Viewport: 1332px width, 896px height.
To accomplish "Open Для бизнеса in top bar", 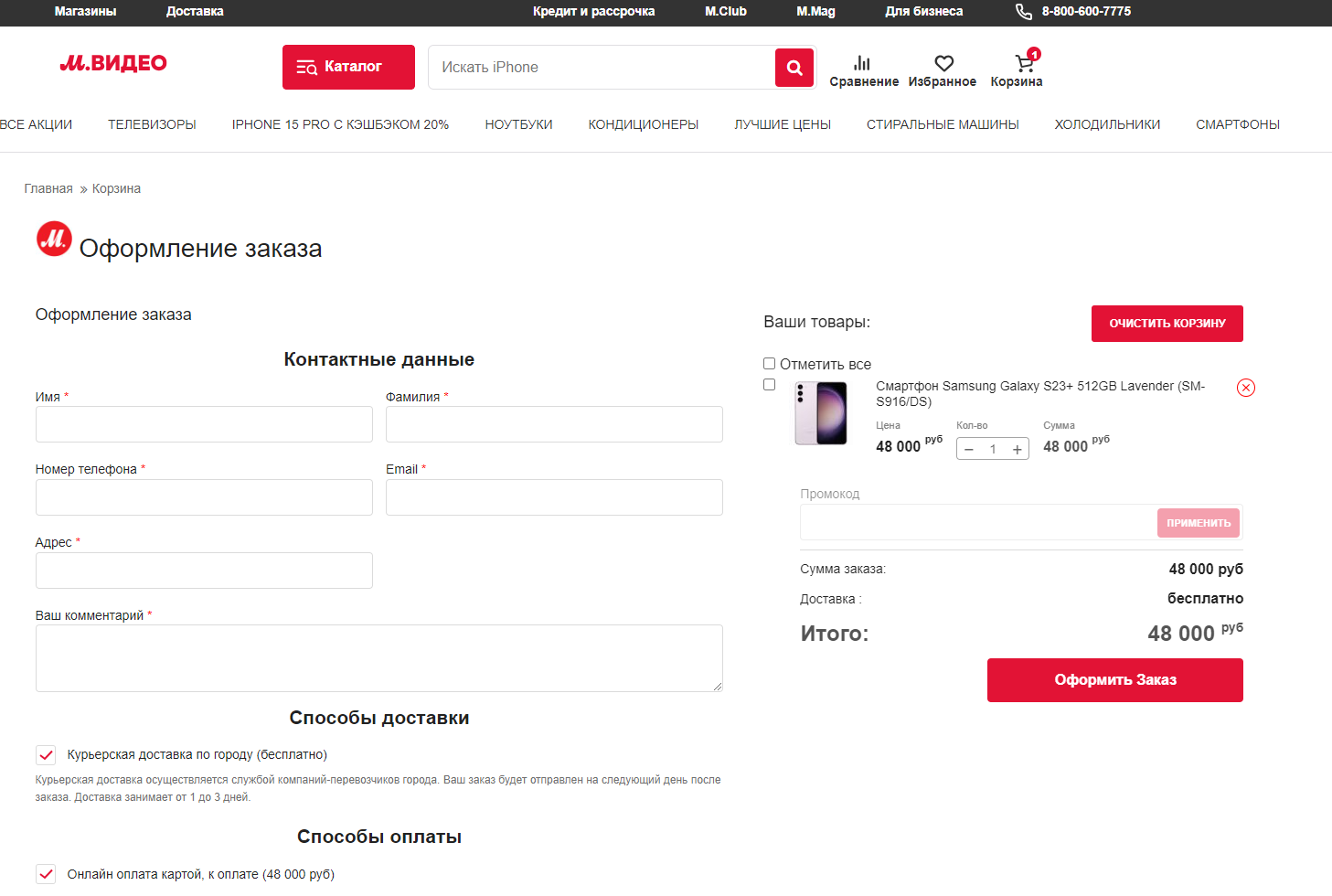I will pyautogui.click(x=923, y=12).
